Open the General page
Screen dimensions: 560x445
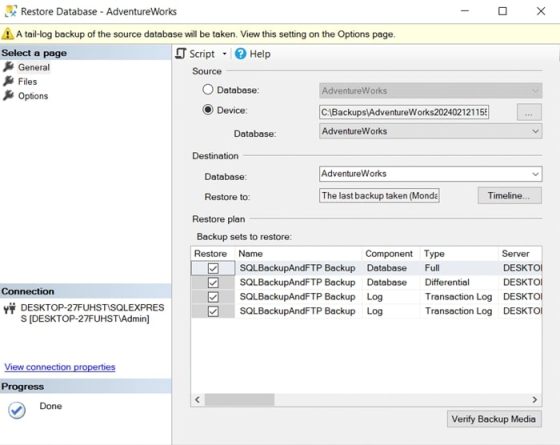coord(34,67)
